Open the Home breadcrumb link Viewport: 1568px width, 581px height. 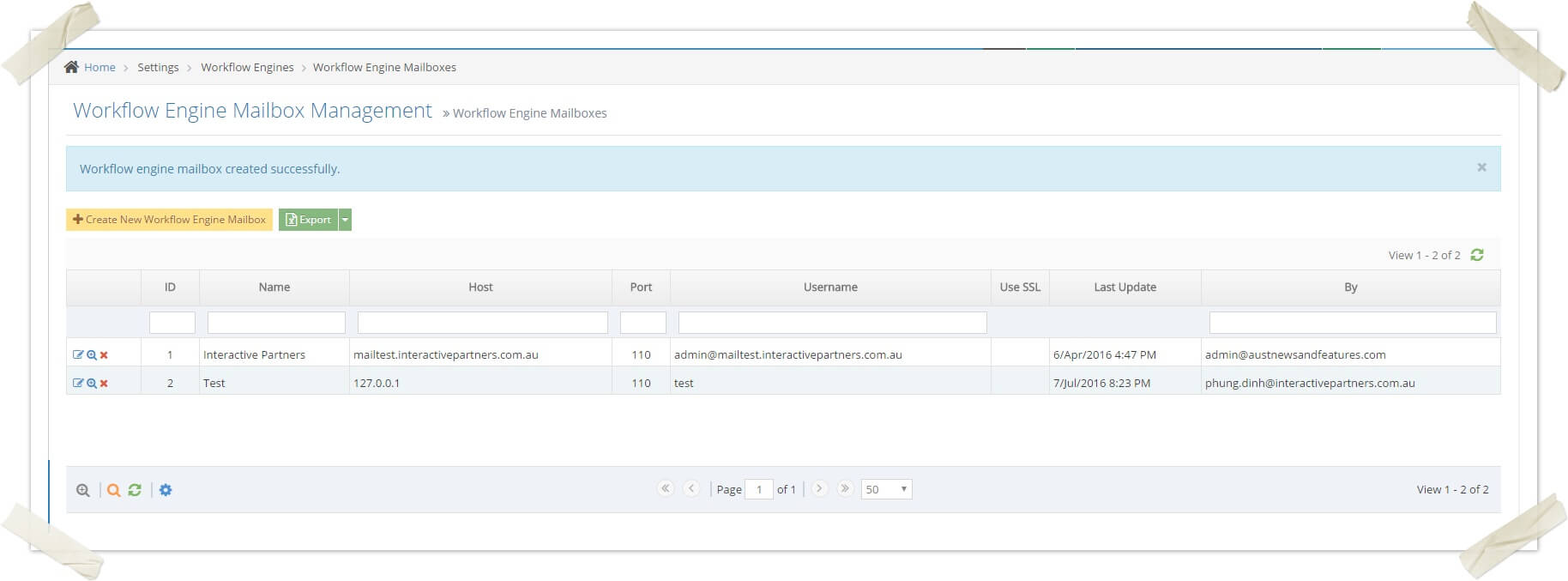tap(100, 67)
